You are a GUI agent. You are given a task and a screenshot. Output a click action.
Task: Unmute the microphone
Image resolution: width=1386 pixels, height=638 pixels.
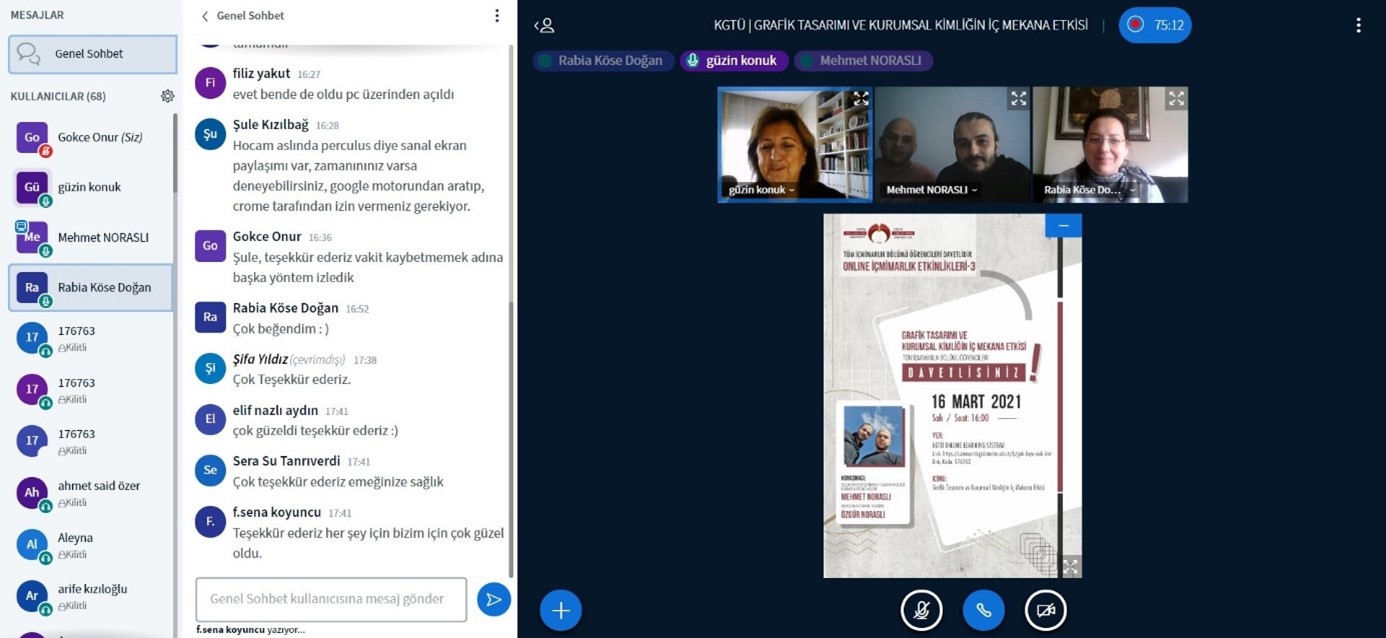coord(921,610)
